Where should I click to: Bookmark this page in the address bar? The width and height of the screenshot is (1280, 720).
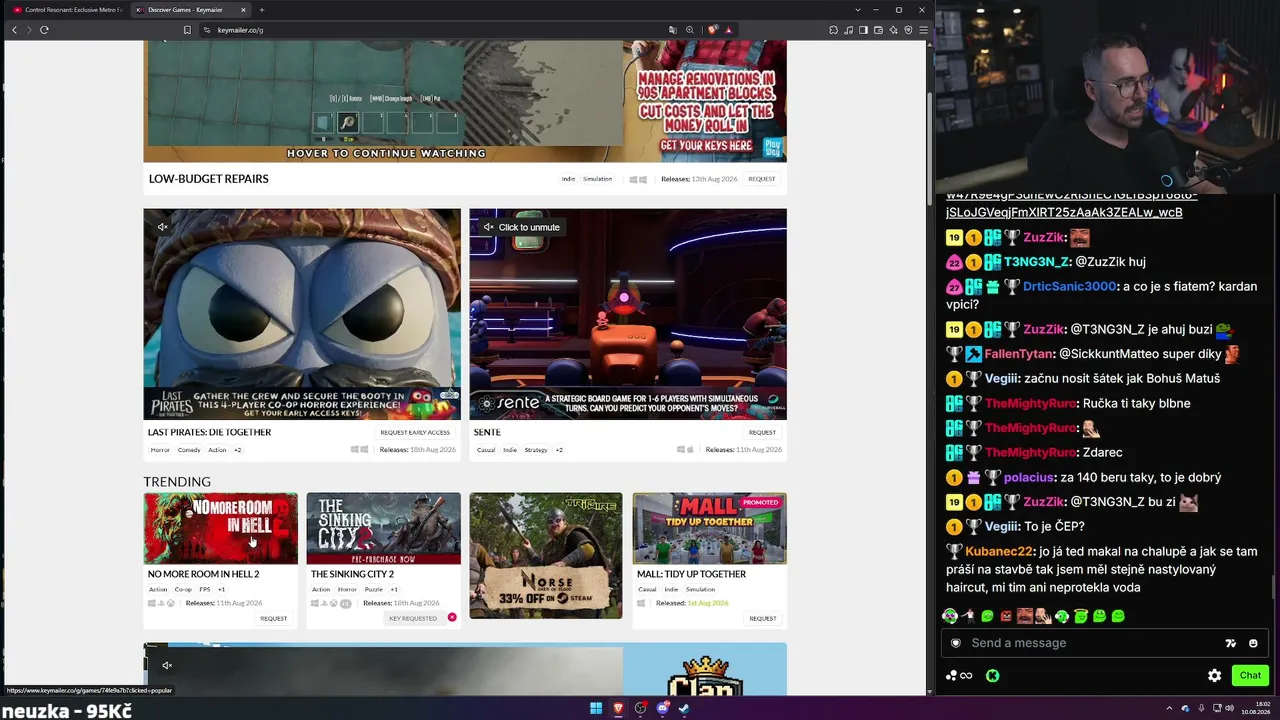[x=187, y=30]
